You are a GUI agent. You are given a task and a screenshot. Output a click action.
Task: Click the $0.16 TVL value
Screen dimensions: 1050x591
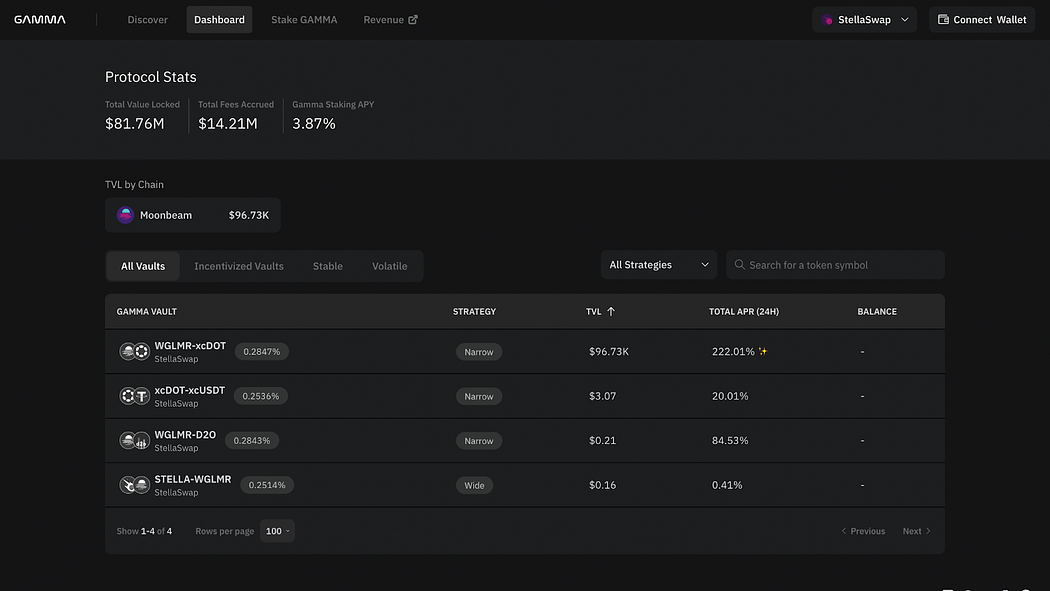tap(603, 485)
